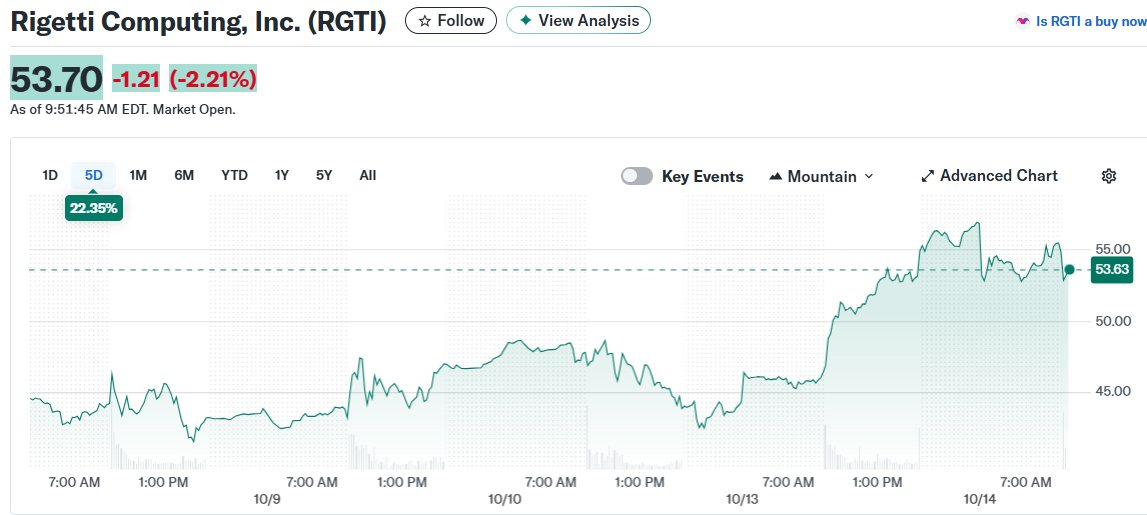Click the sparkle icon in View Analysis

click(x=526, y=21)
